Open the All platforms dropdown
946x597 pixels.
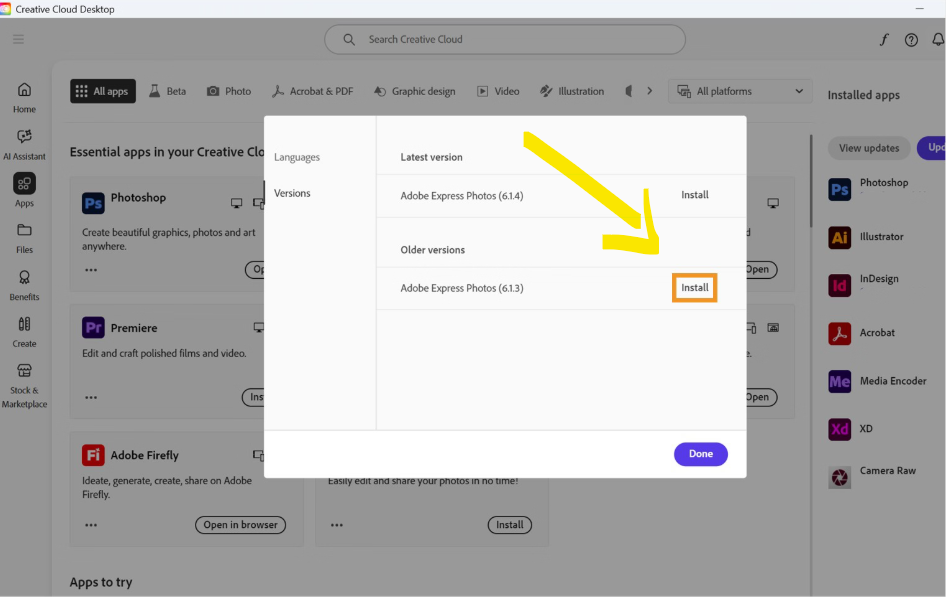[x=740, y=91]
